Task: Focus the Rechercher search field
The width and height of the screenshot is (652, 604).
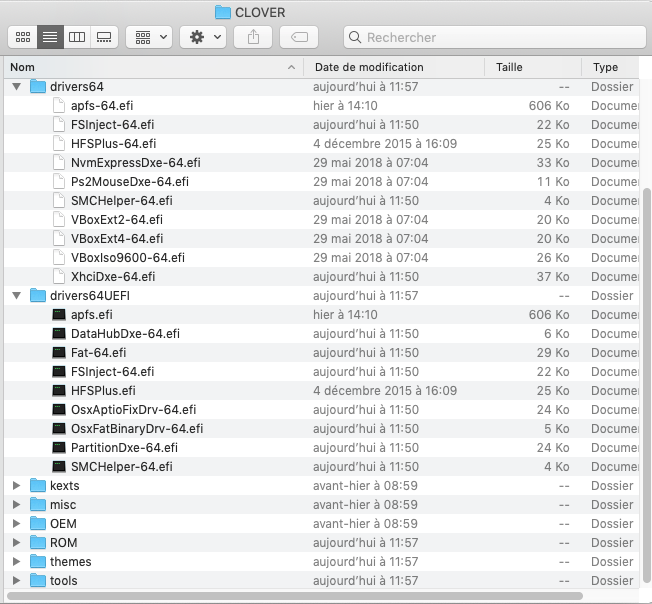Action: 495,37
